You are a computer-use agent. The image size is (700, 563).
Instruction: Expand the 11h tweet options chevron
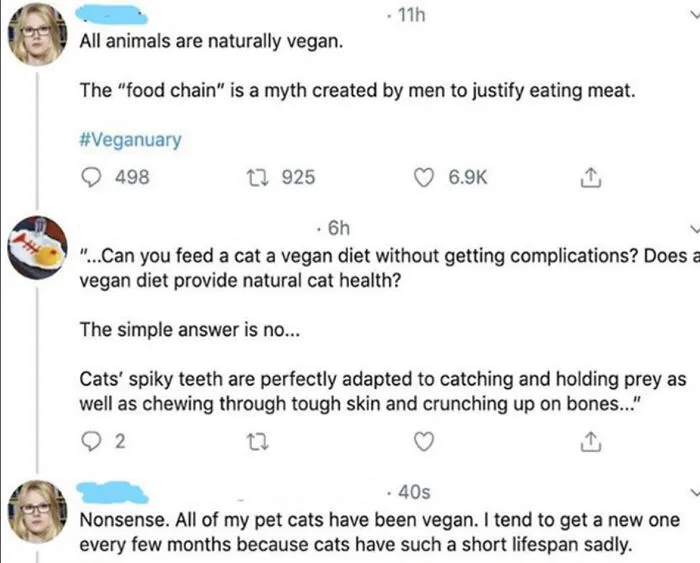pos(693,15)
